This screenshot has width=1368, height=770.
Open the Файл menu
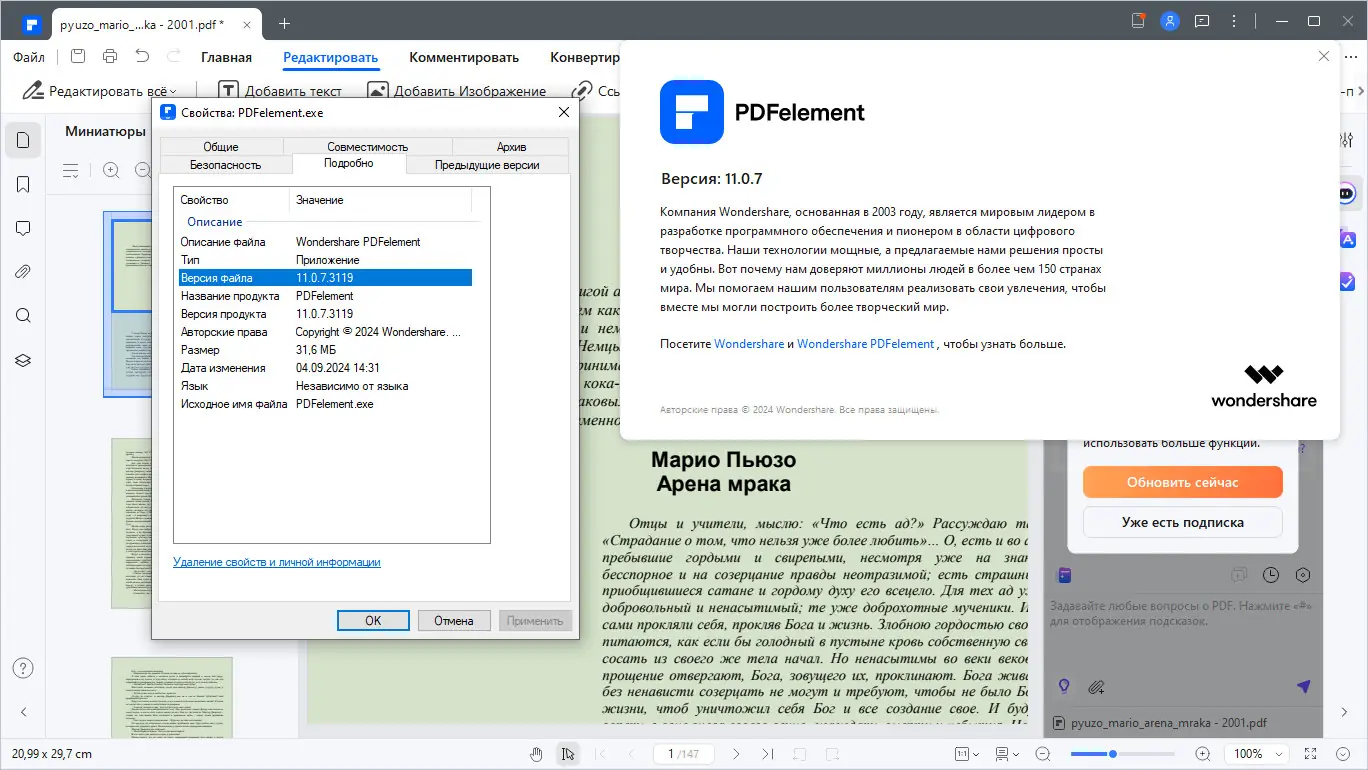coord(29,57)
